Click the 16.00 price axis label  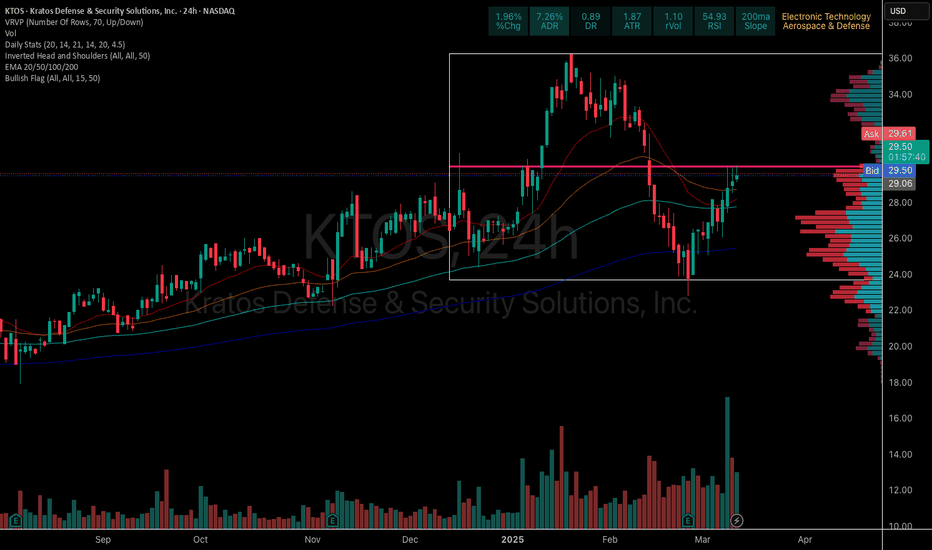[x=900, y=419]
